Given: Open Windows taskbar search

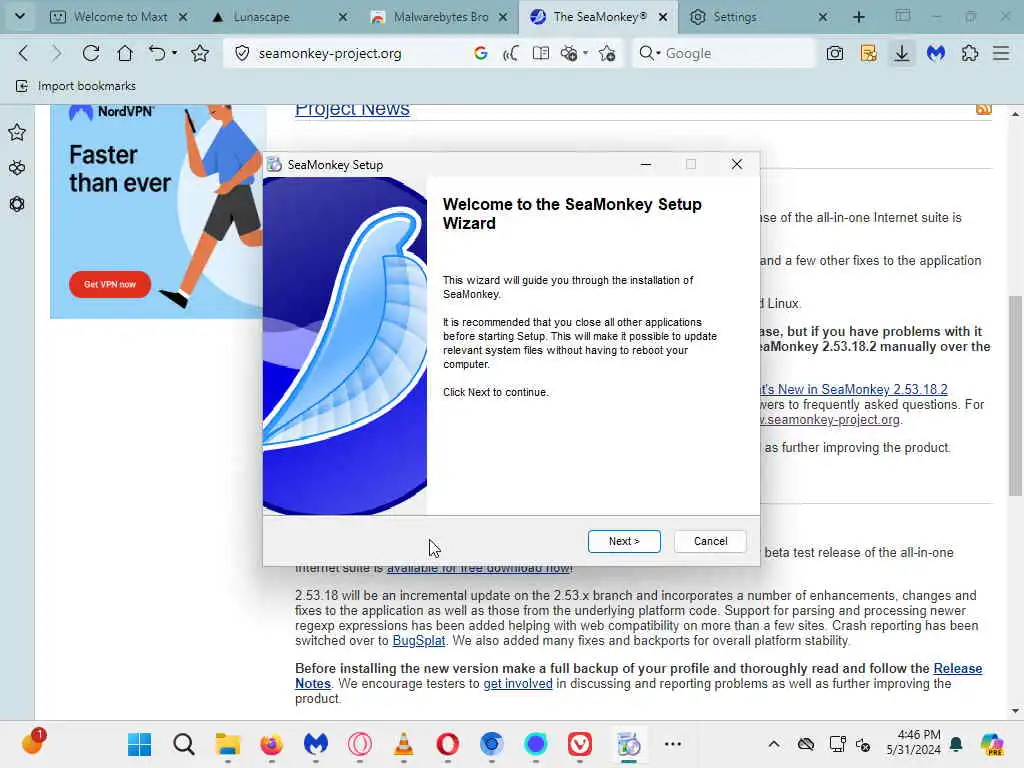Looking at the screenshot, I should [184, 744].
